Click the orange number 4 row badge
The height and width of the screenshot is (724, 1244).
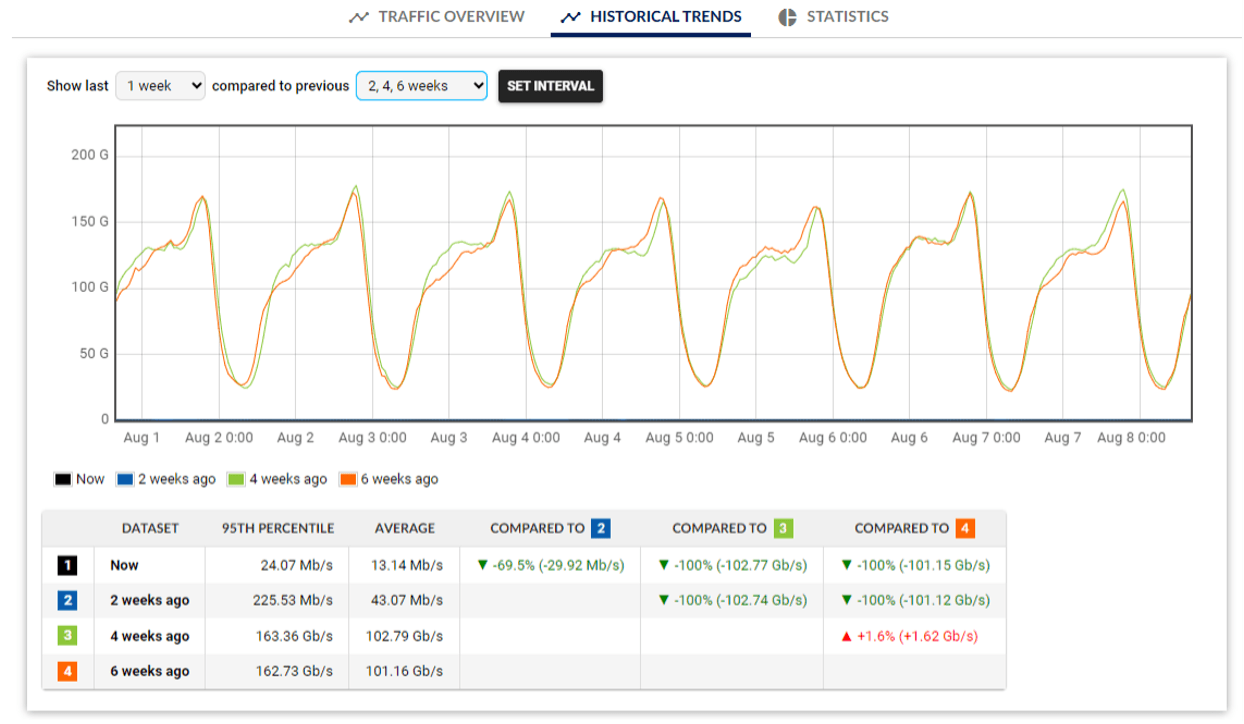tap(69, 671)
